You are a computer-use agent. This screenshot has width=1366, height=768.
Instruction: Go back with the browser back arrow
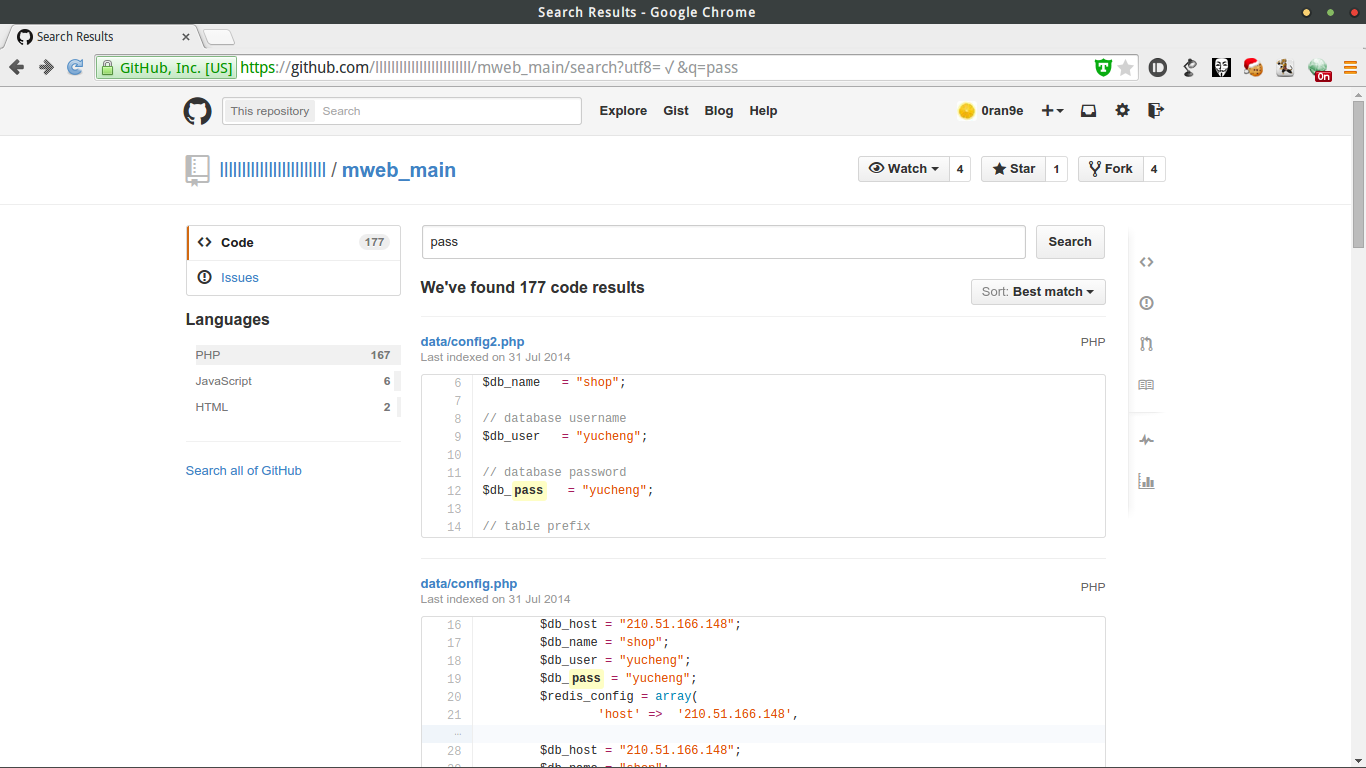17,67
